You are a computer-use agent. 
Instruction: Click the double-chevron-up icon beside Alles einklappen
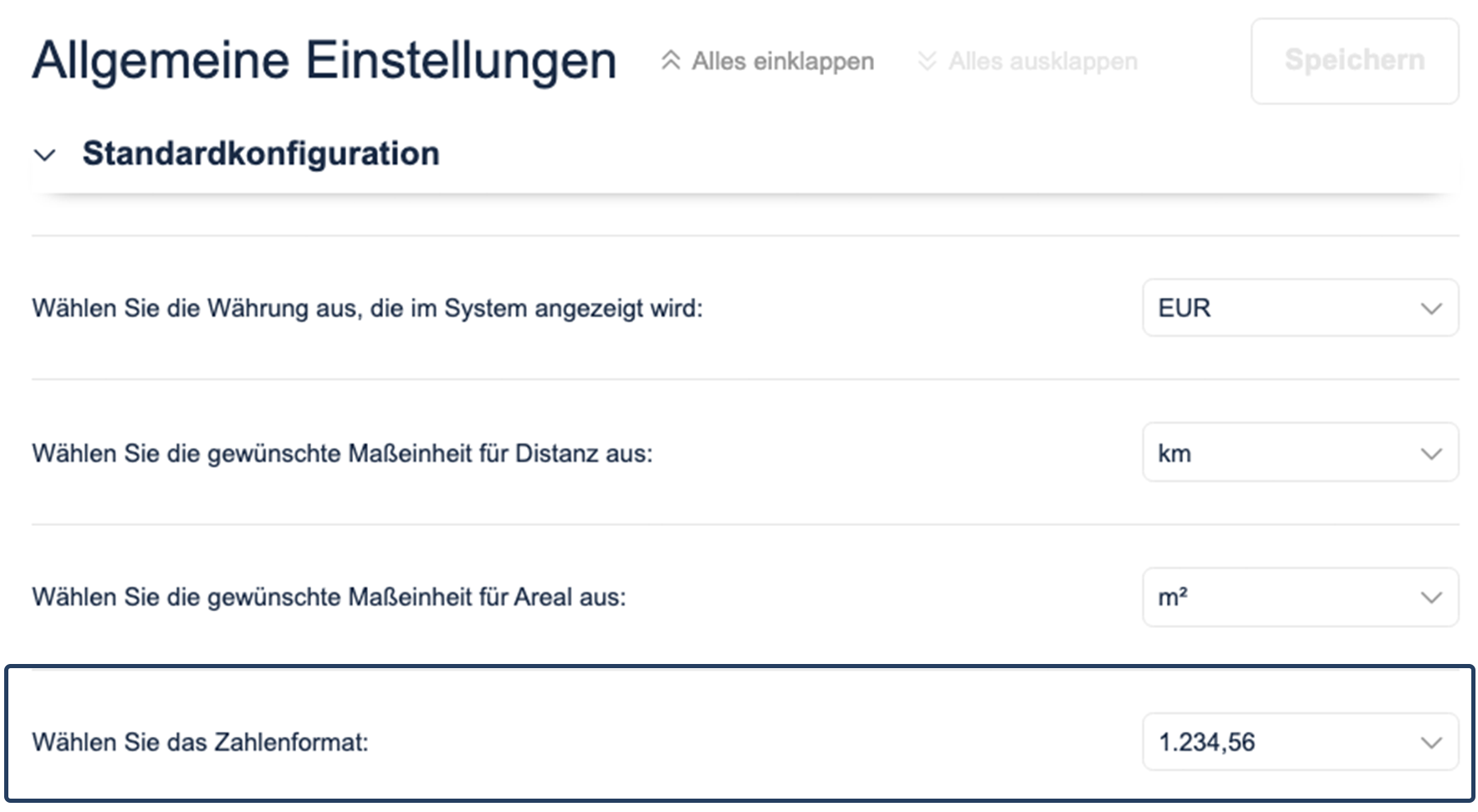670,61
